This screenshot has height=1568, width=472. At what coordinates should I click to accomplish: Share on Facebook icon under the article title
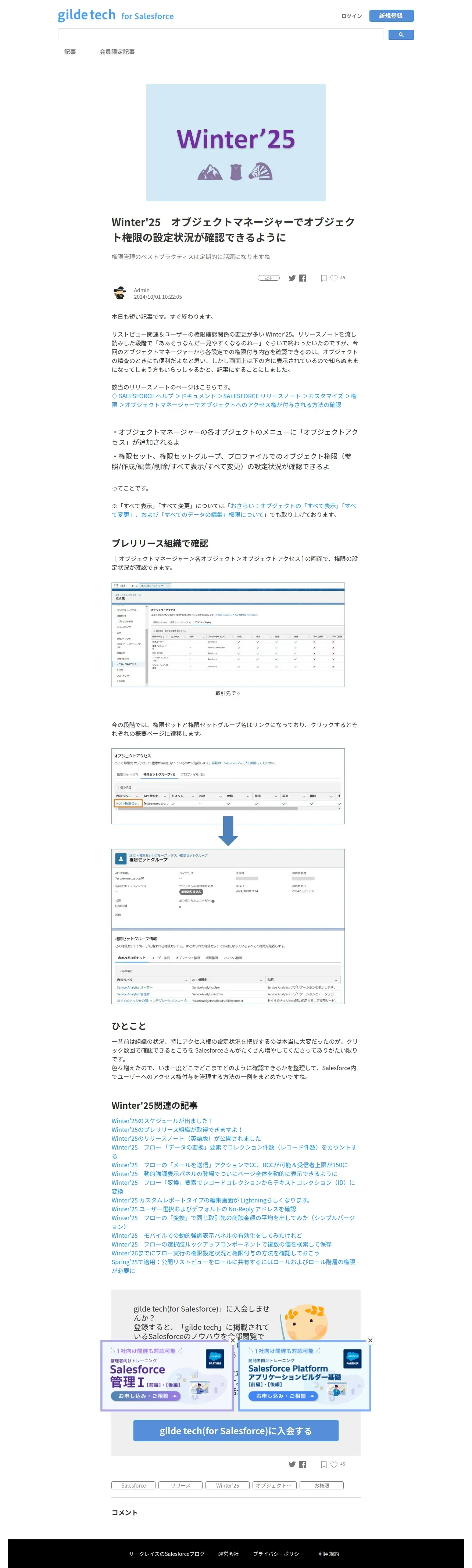[303, 278]
